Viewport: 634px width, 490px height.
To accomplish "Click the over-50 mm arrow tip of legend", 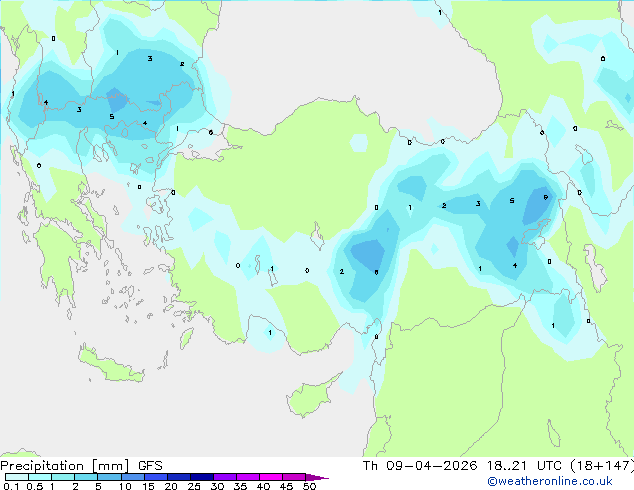I will coord(317,477).
